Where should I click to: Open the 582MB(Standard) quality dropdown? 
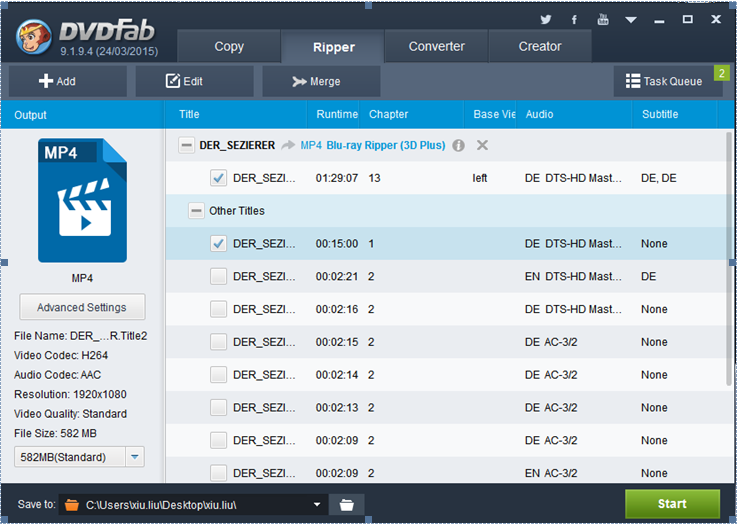(x=135, y=457)
